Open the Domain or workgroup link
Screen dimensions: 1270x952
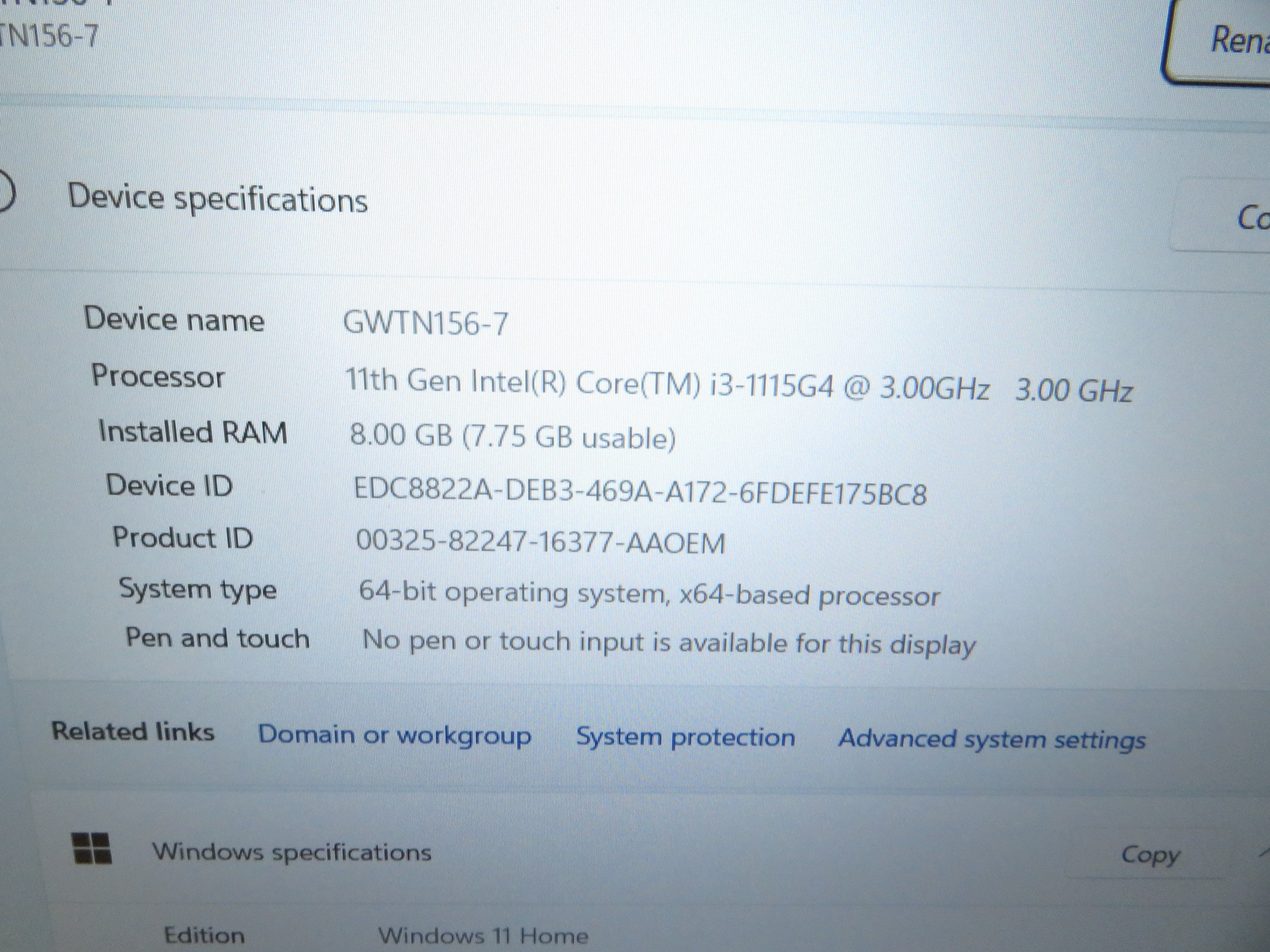(x=394, y=735)
